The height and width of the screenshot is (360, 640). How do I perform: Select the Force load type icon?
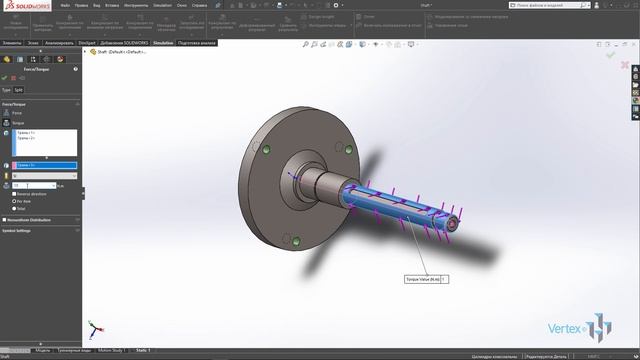coord(6,113)
